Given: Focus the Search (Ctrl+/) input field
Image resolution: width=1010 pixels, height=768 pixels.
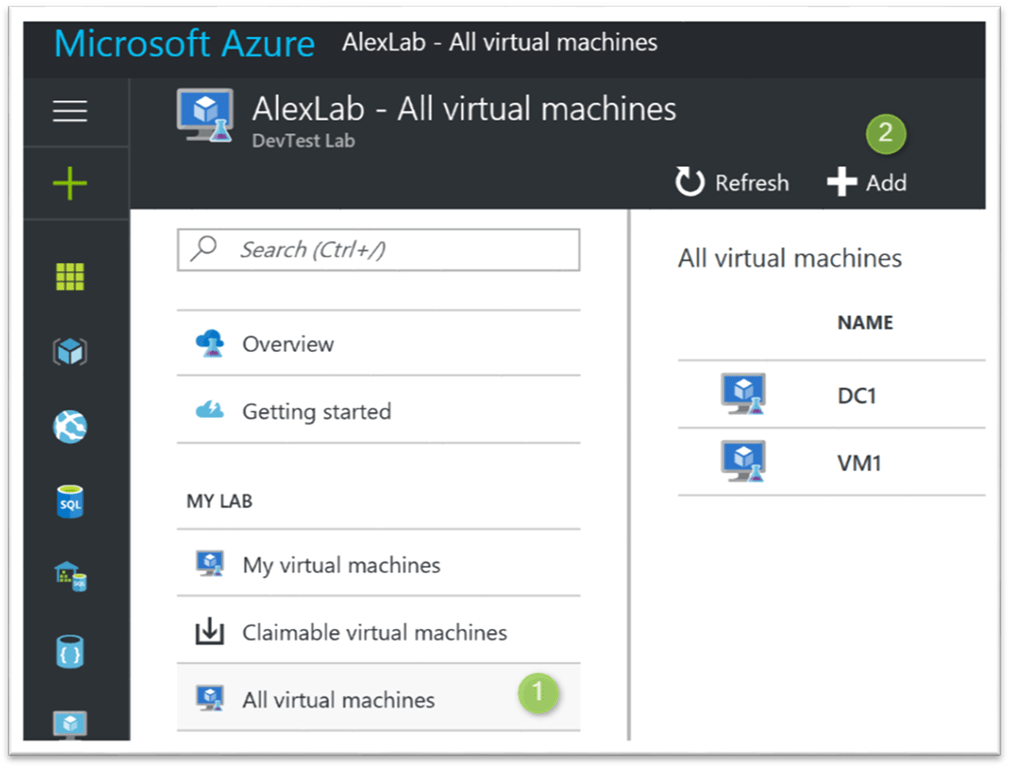Looking at the screenshot, I should [x=379, y=249].
